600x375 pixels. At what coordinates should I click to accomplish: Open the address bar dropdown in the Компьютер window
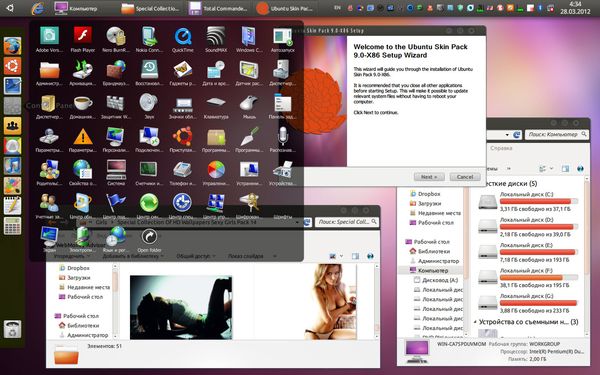point(507,135)
